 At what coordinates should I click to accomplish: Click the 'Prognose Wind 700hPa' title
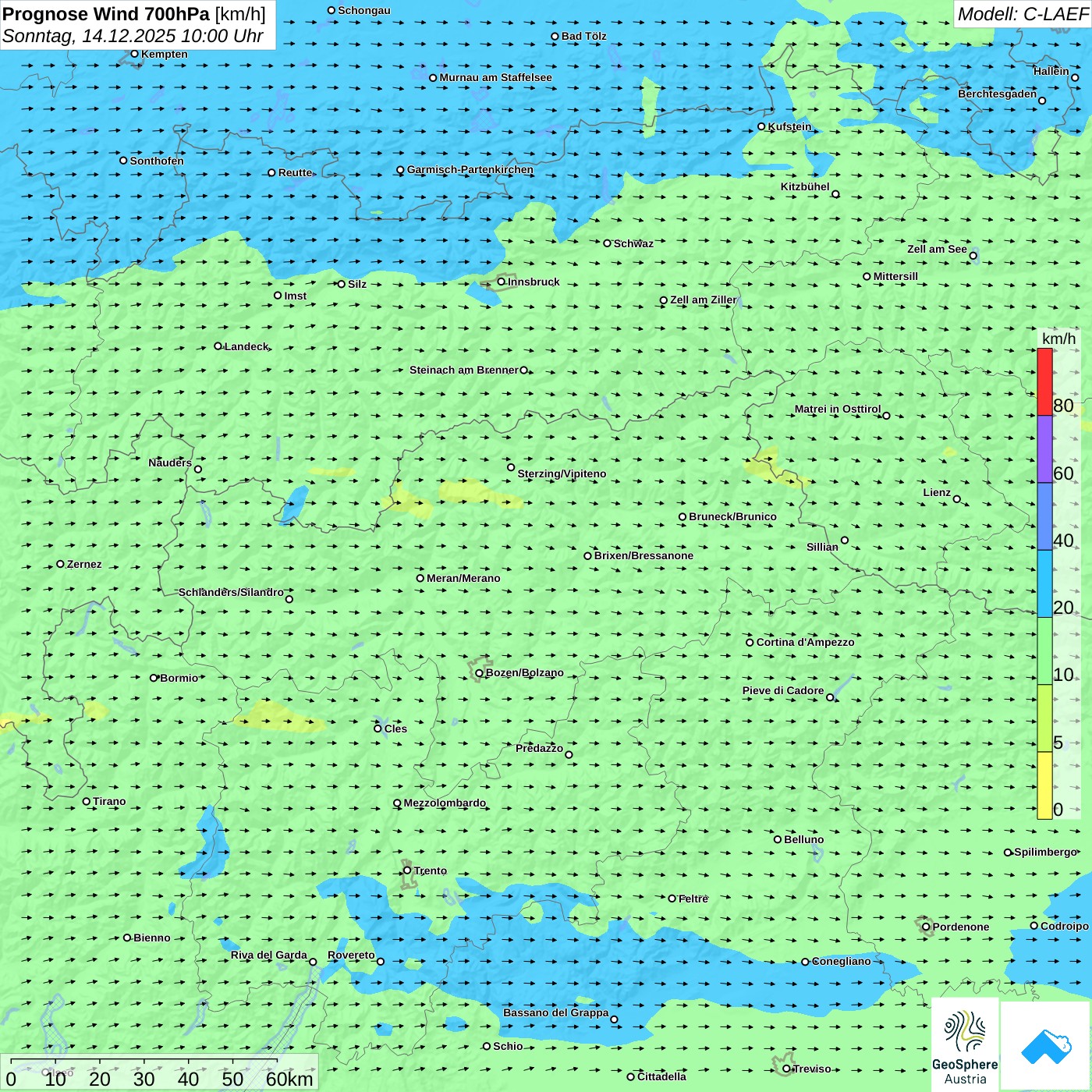point(107,14)
